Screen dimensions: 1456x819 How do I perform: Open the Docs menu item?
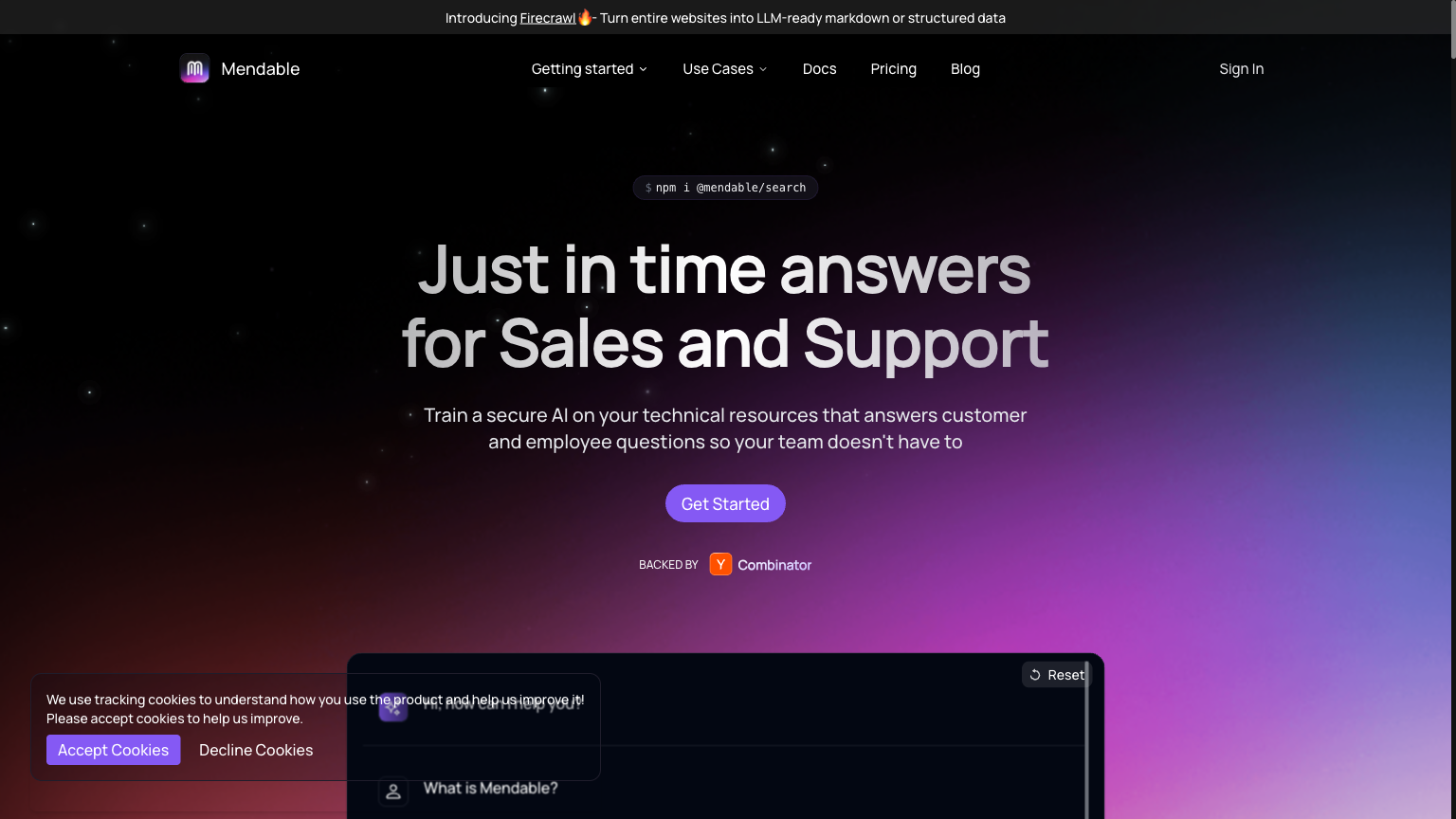click(x=819, y=68)
